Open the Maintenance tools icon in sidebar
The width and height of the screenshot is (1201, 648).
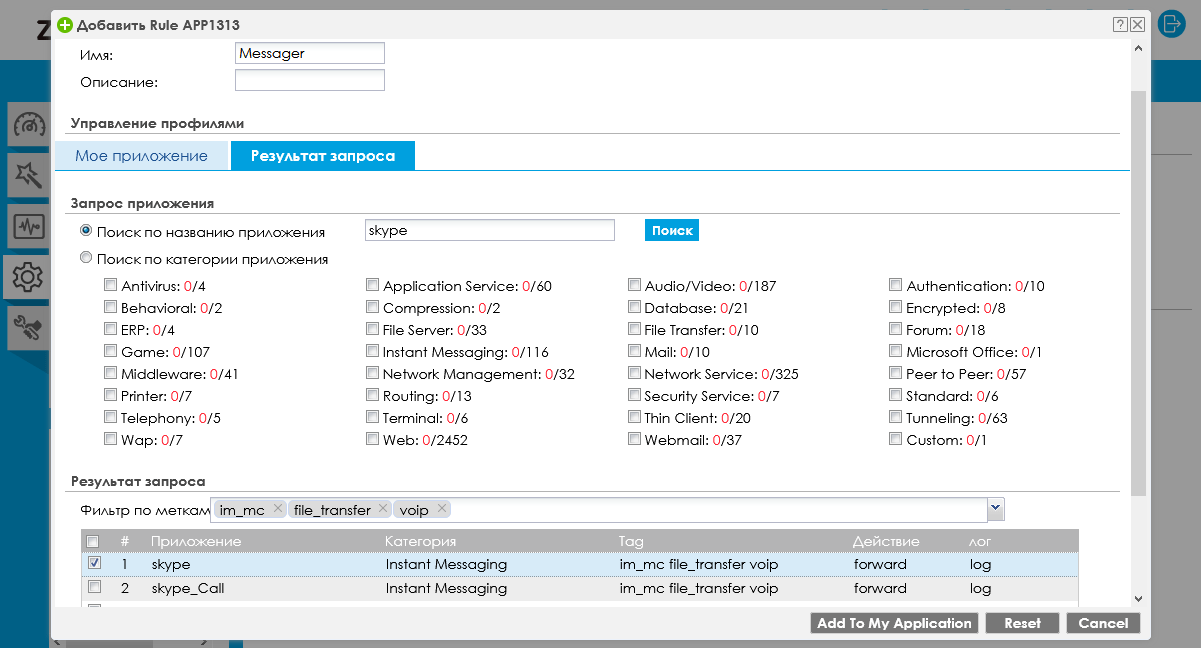[29, 326]
